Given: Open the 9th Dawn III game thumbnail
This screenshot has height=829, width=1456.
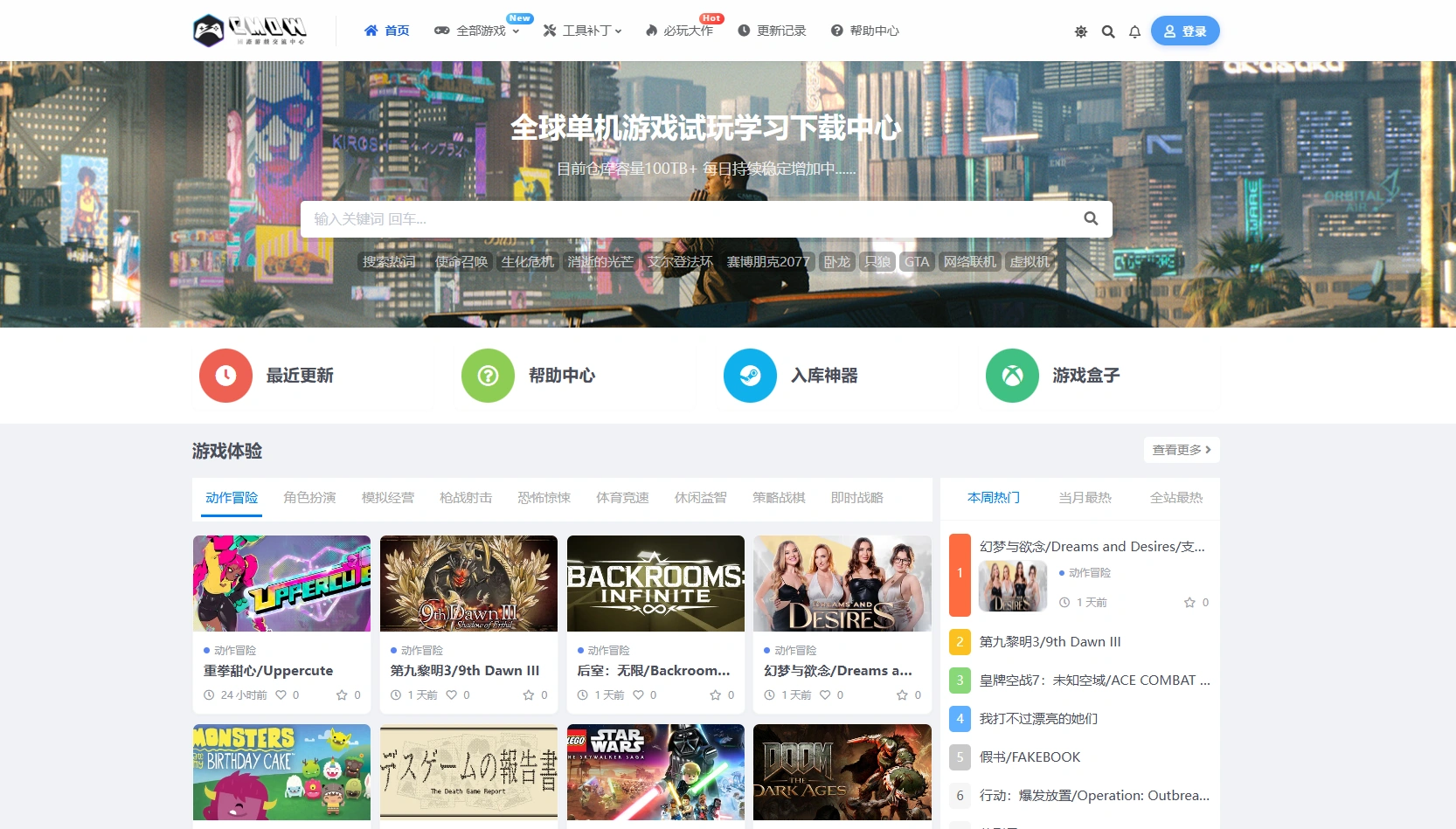Looking at the screenshot, I should [x=468, y=584].
